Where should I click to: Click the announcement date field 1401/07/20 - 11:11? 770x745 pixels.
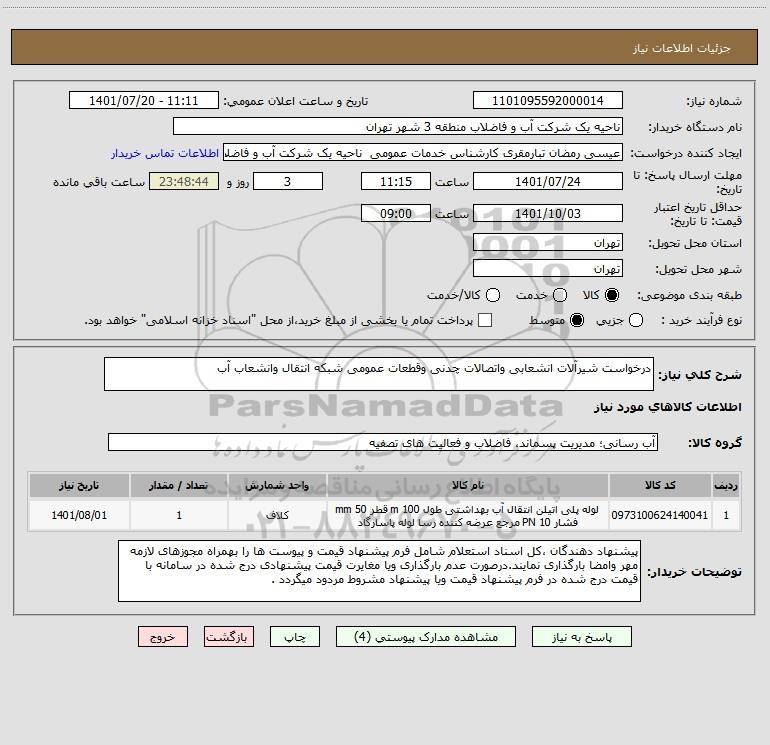click(144, 101)
